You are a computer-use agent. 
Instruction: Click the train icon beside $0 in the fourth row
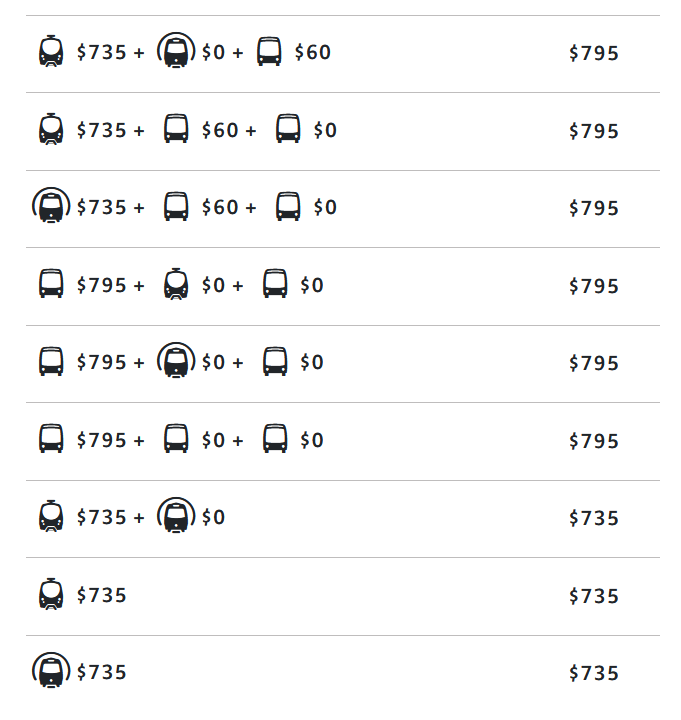pyautogui.click(x=176, y=284)
